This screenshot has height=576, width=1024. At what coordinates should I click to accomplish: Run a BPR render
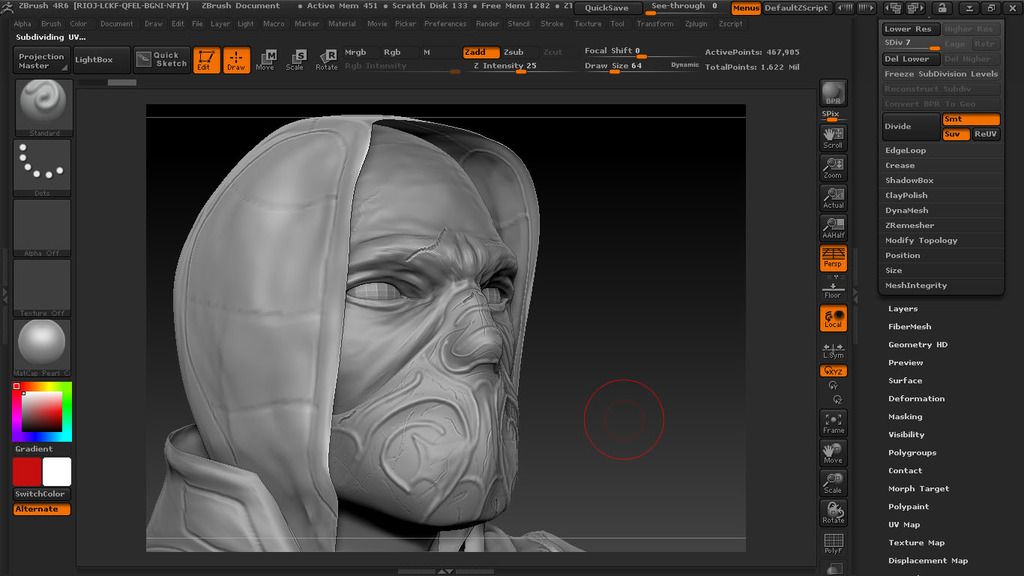833,93
